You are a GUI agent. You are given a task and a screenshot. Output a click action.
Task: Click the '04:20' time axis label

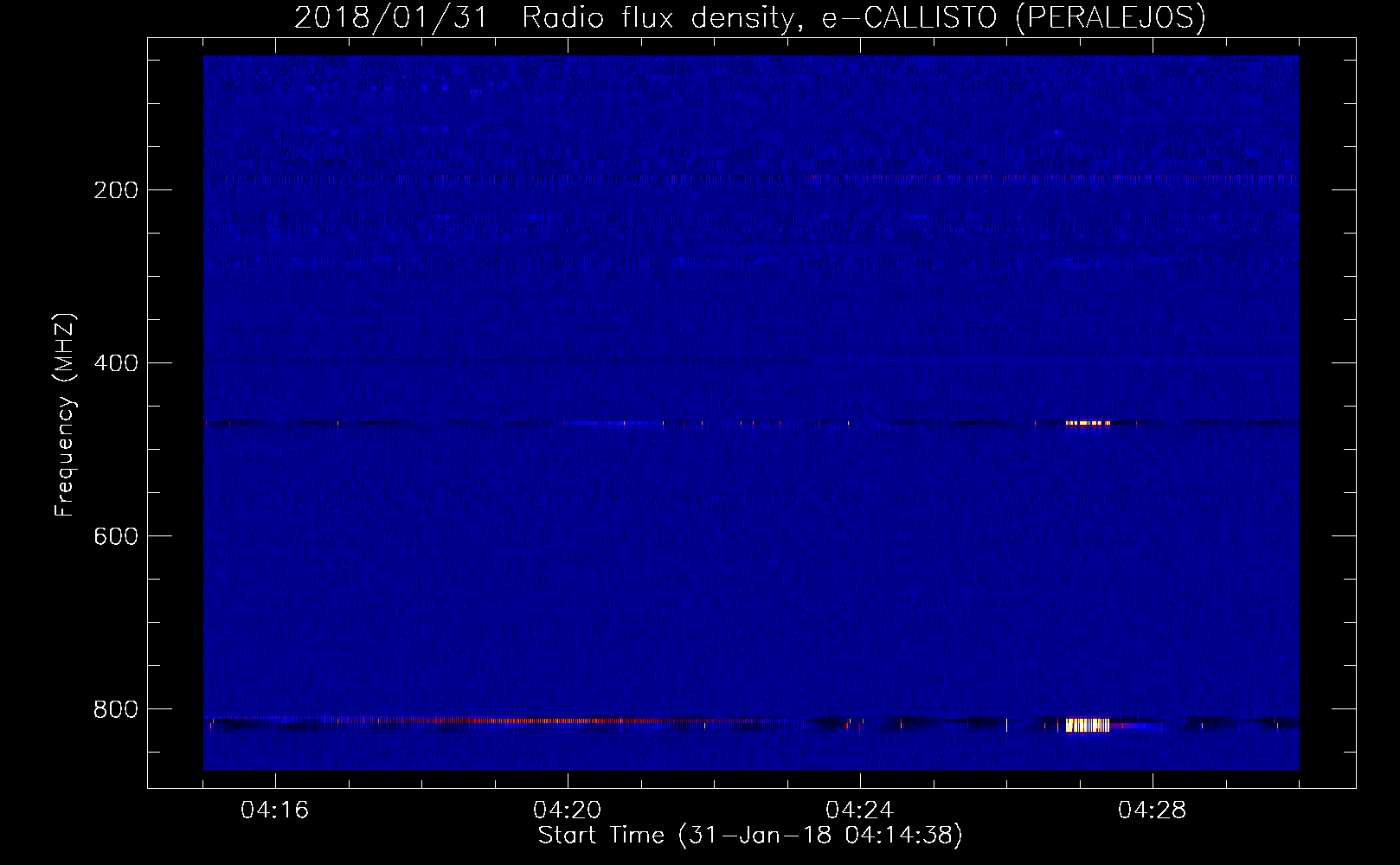(x=568, y=811)
